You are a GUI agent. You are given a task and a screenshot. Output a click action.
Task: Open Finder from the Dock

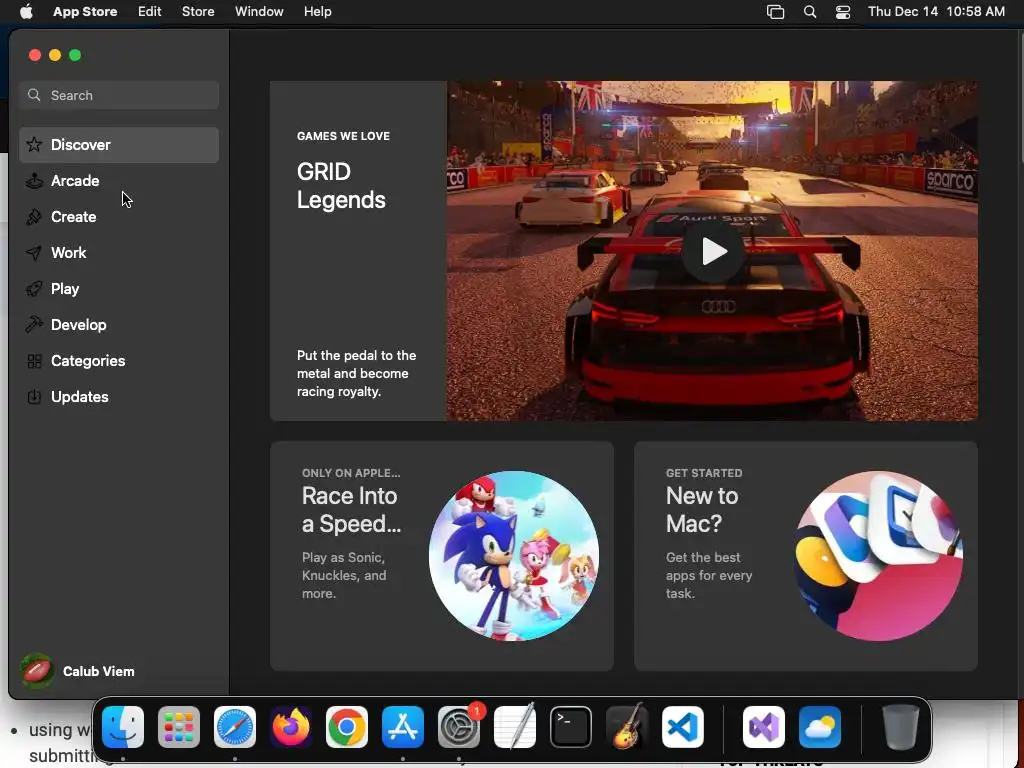[x=123, y=727]
